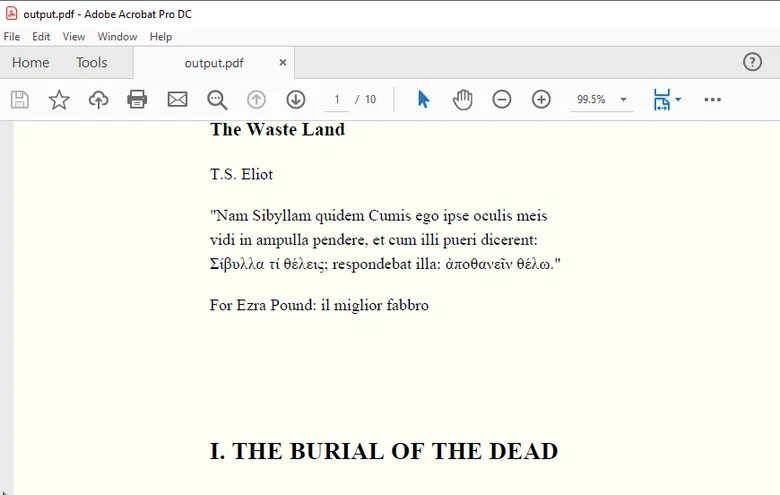
Task: Click the current page number field
Action: [337, 99]
